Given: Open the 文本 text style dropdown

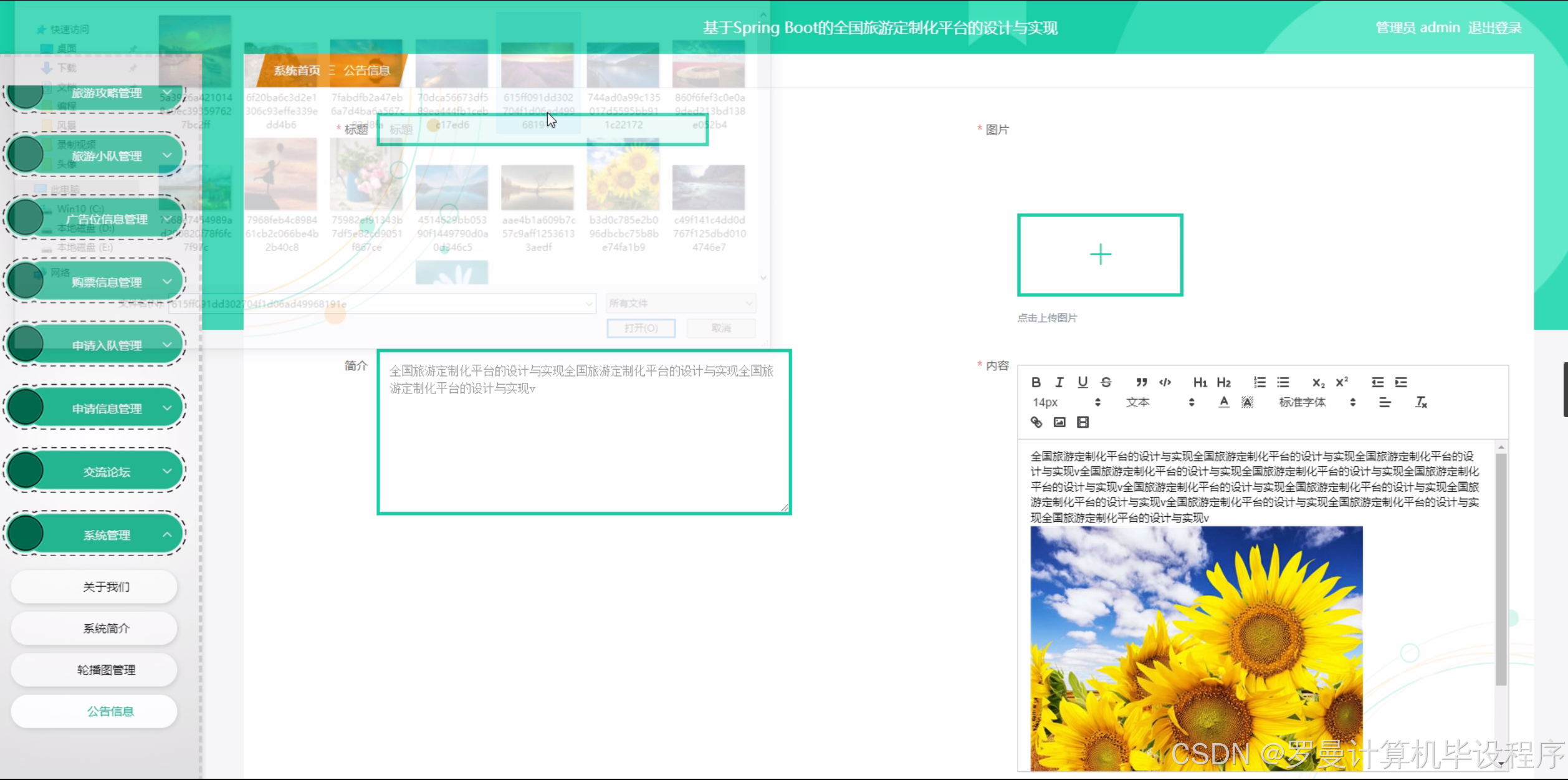Looking at the screenshot, I should pos(1160,402).
